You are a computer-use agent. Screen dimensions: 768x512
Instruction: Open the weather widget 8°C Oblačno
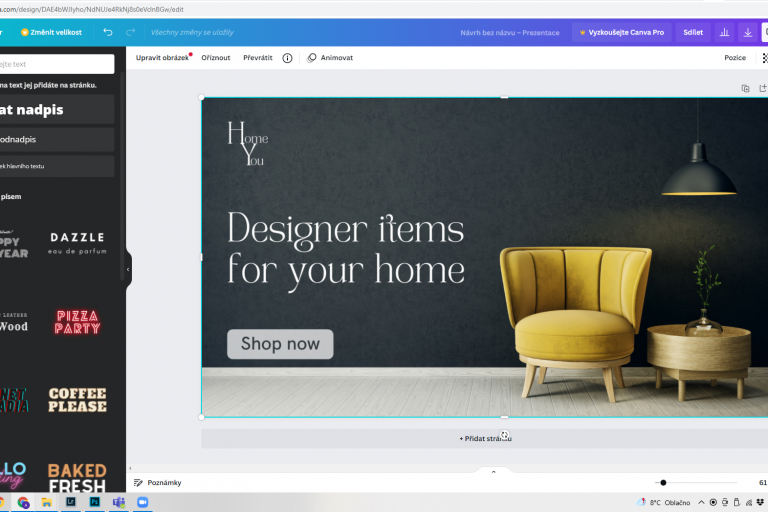pyautogui.click(x=663, y=502)
